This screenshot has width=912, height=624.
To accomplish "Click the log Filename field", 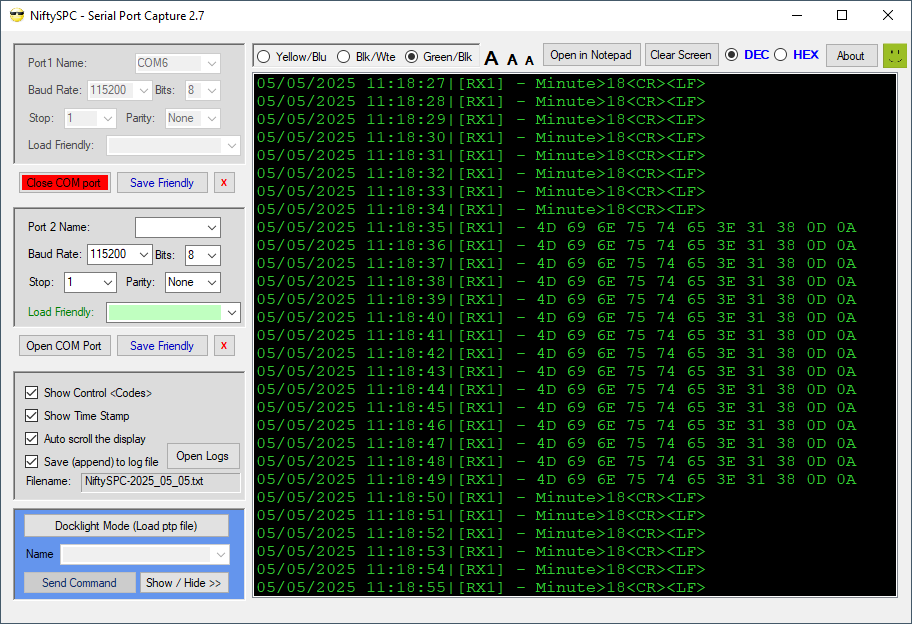I will point(161,482).
